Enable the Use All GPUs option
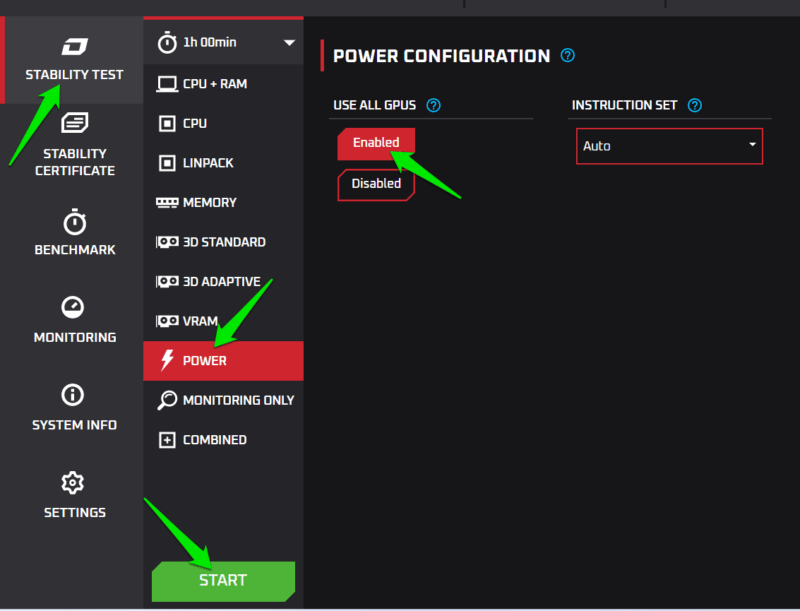Image resolution: width=800 pixels, height=611 pixels. click(376, 143)
